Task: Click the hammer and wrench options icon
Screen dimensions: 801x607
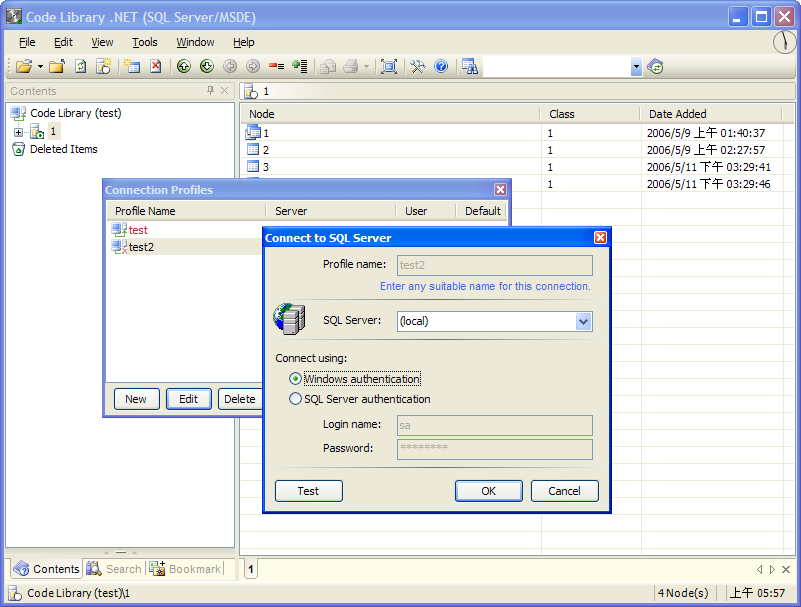Action: (x=417, y=66)
